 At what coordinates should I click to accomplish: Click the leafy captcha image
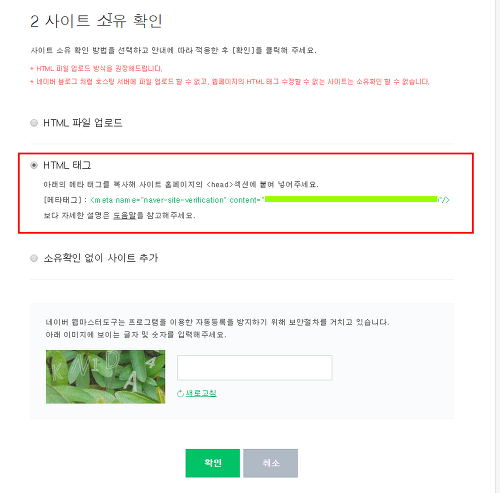coord(105,377)
